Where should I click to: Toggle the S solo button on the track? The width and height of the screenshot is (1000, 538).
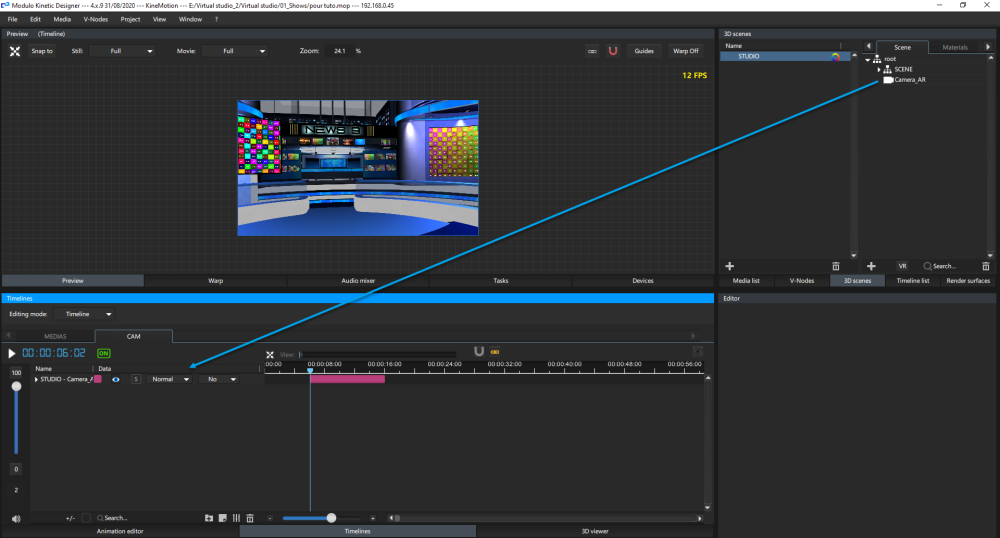click(135, 380)
